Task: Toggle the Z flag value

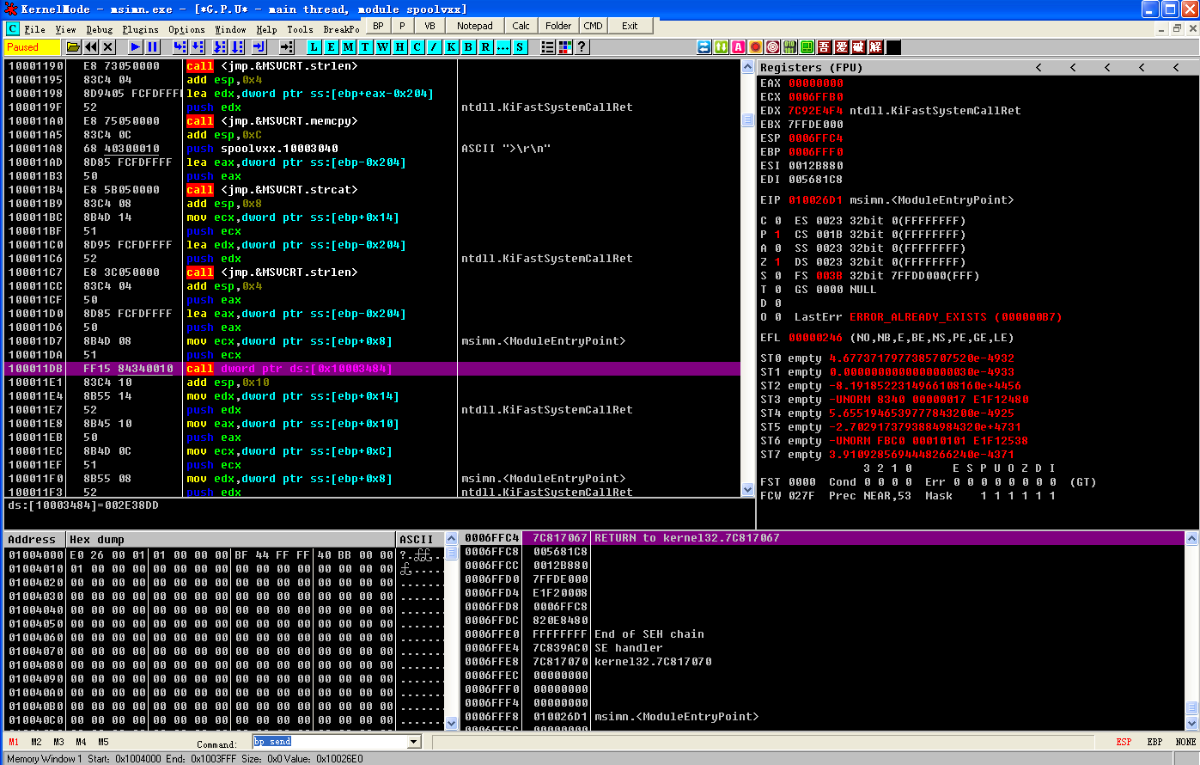Action: coord(777,261)
